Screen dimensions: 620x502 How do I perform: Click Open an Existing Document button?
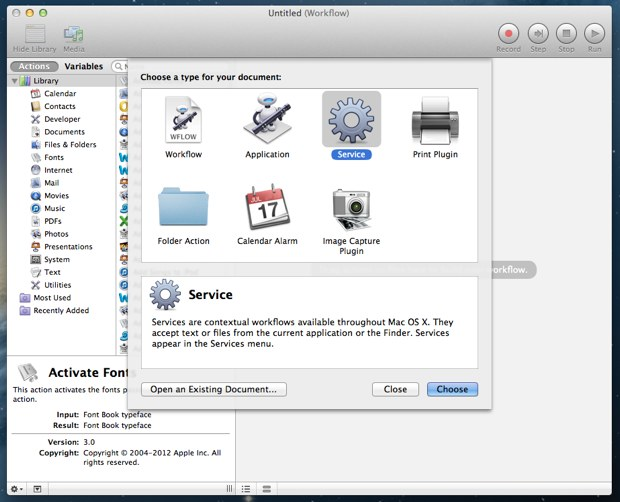click(214, 389)
